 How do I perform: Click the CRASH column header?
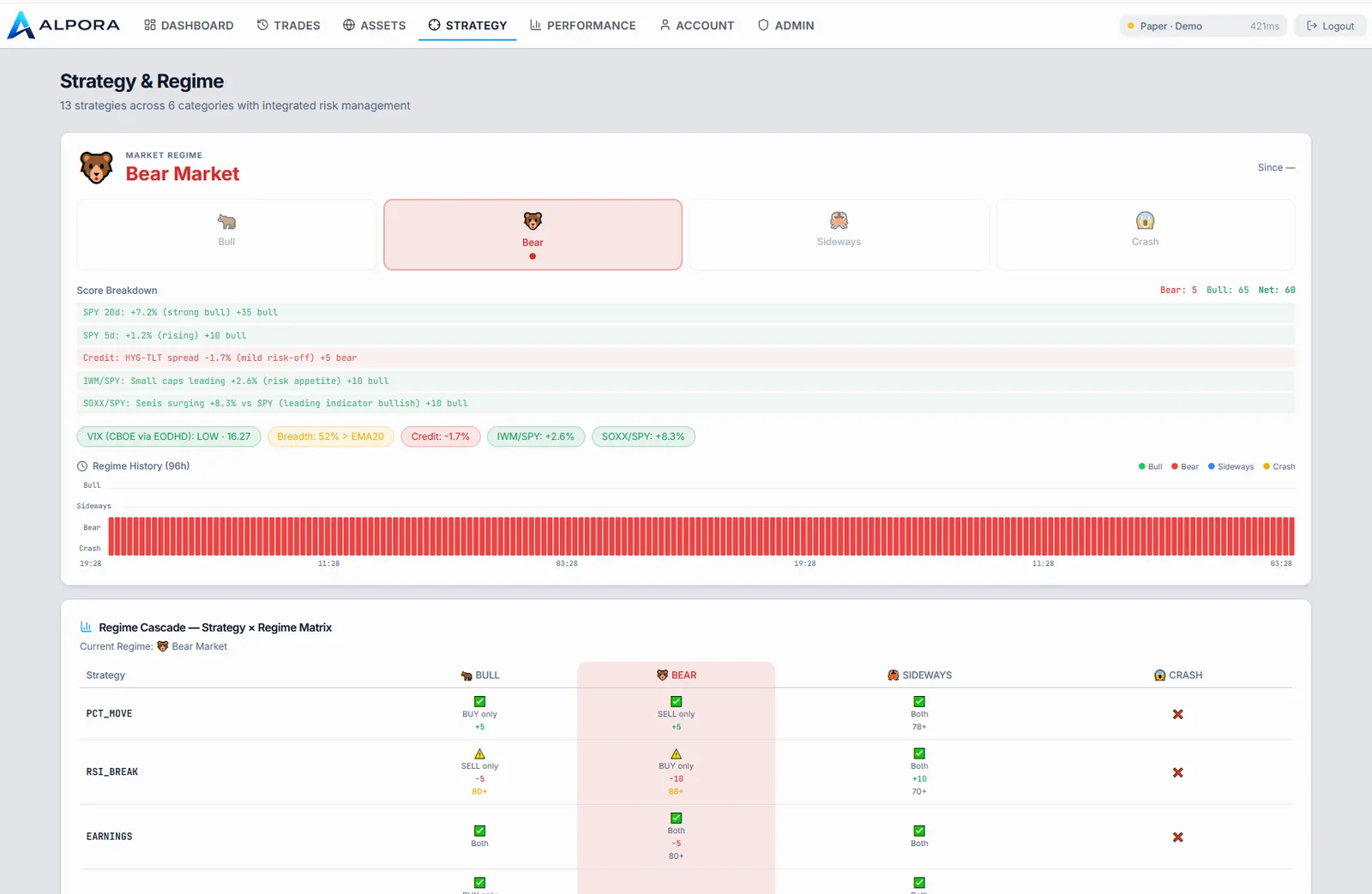coord(1178,675)
